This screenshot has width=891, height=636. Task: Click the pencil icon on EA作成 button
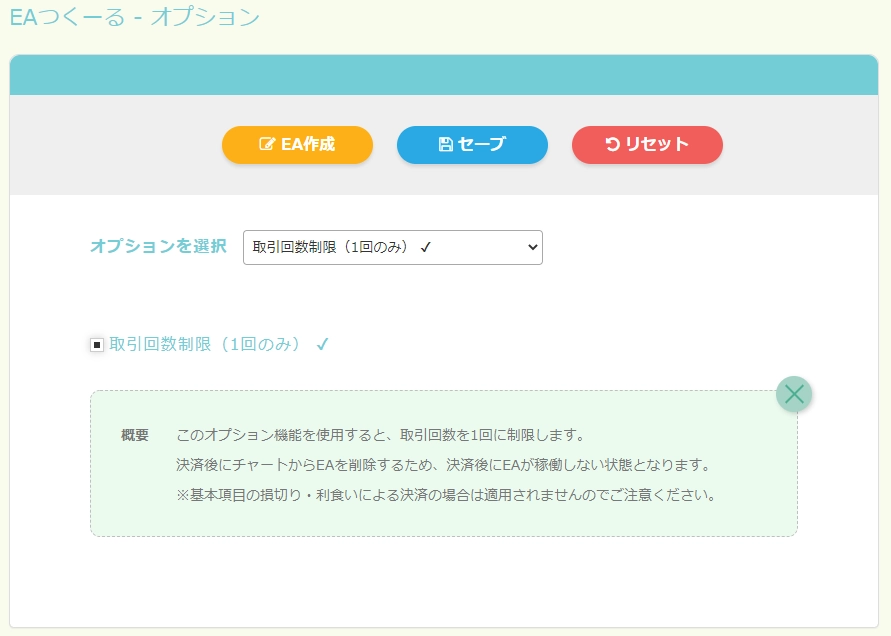(267, 144)
